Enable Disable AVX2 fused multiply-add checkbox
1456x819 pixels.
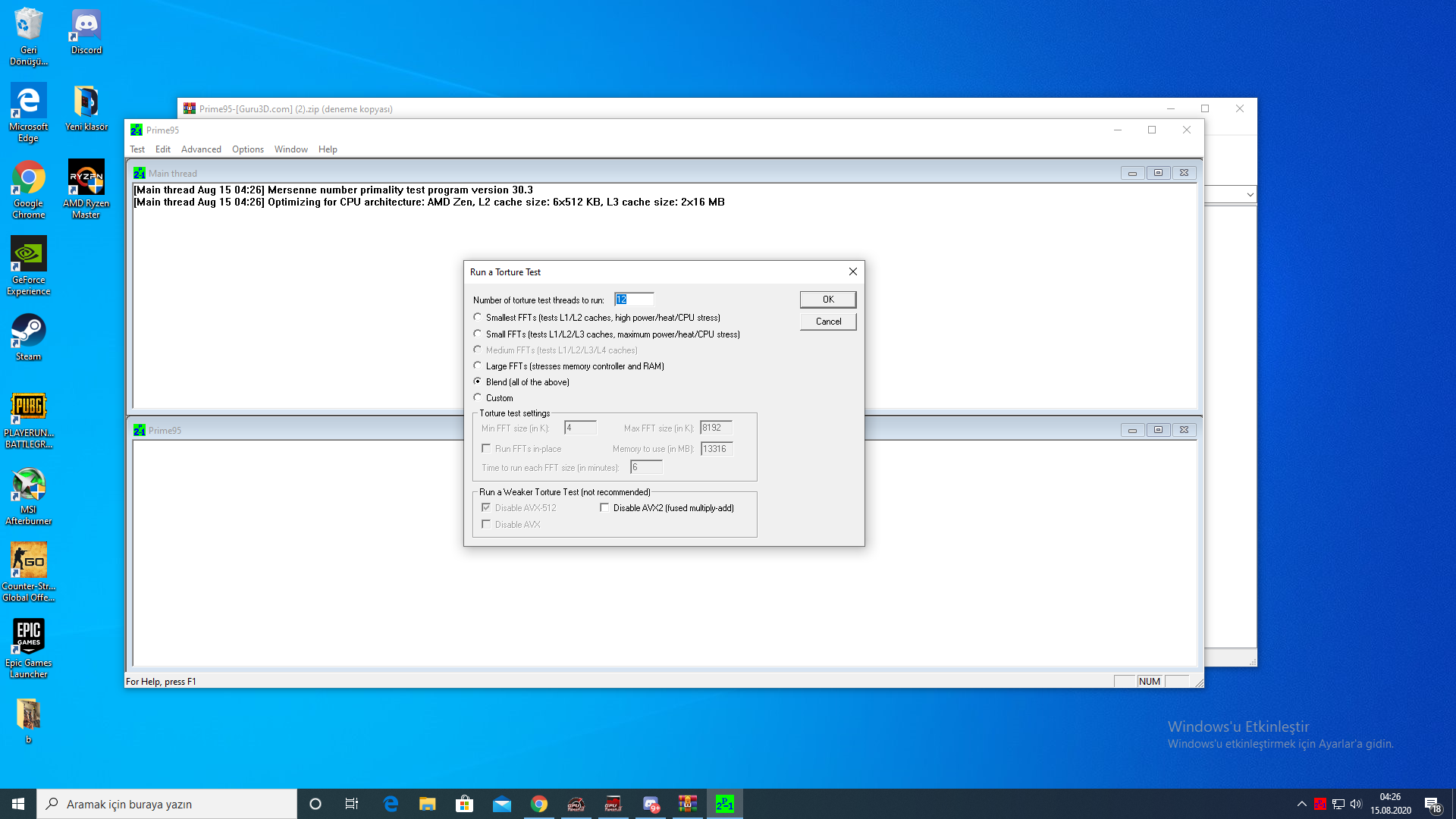604,508
